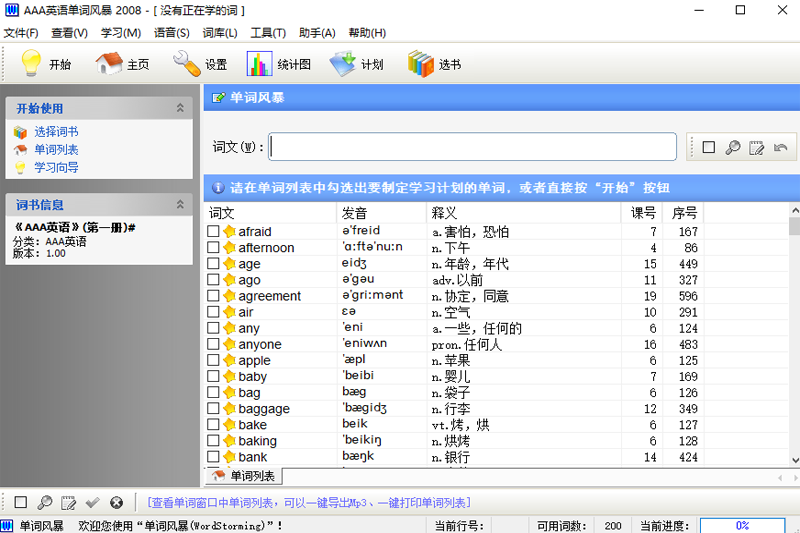Image resolution: width=800 pixels, height=533 pixels.
Task: Click the lightbulb icon beside 学习向导
Action: [20, 167]
